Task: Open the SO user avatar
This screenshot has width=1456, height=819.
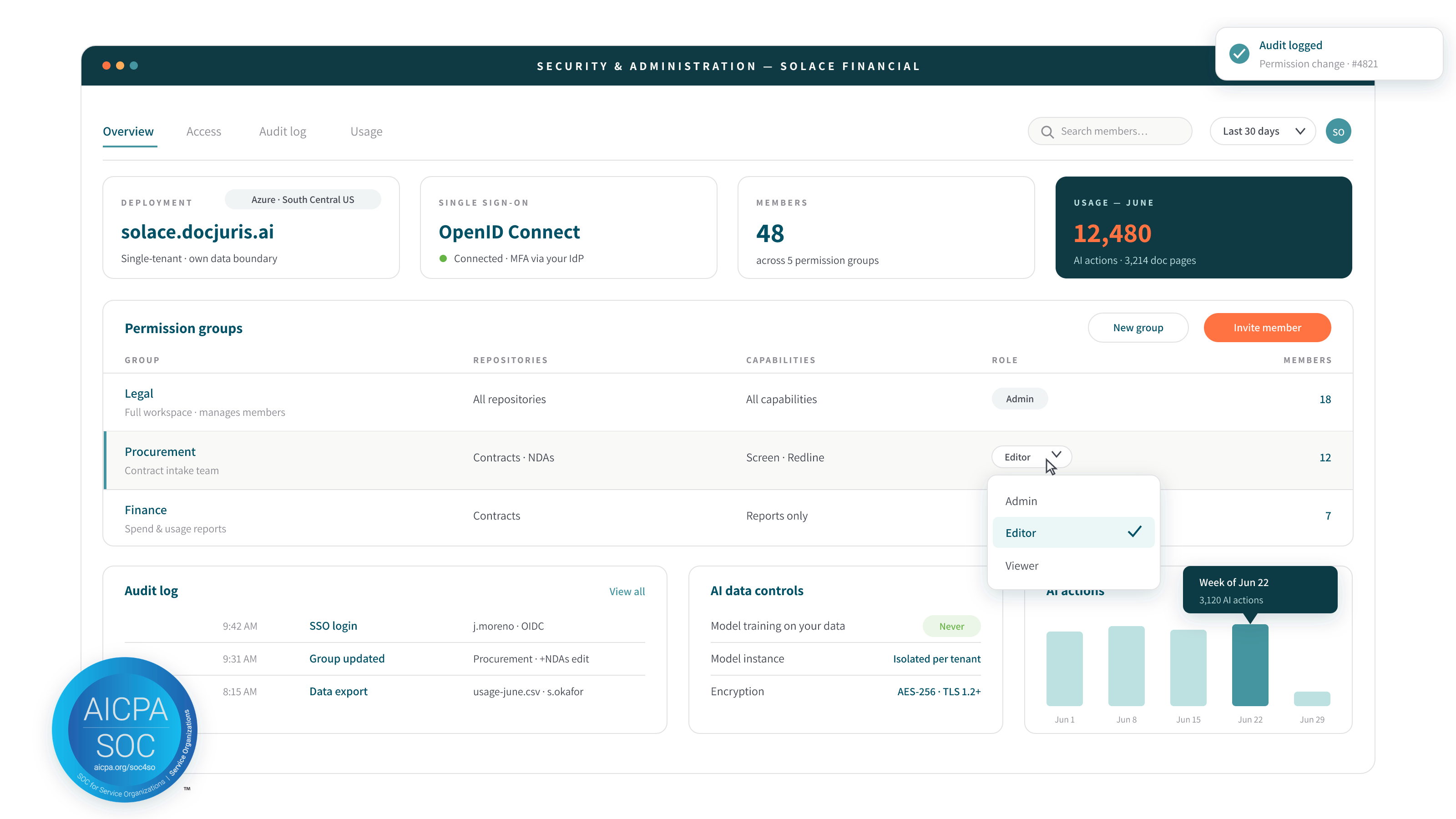Action: tap(1338, 131)
